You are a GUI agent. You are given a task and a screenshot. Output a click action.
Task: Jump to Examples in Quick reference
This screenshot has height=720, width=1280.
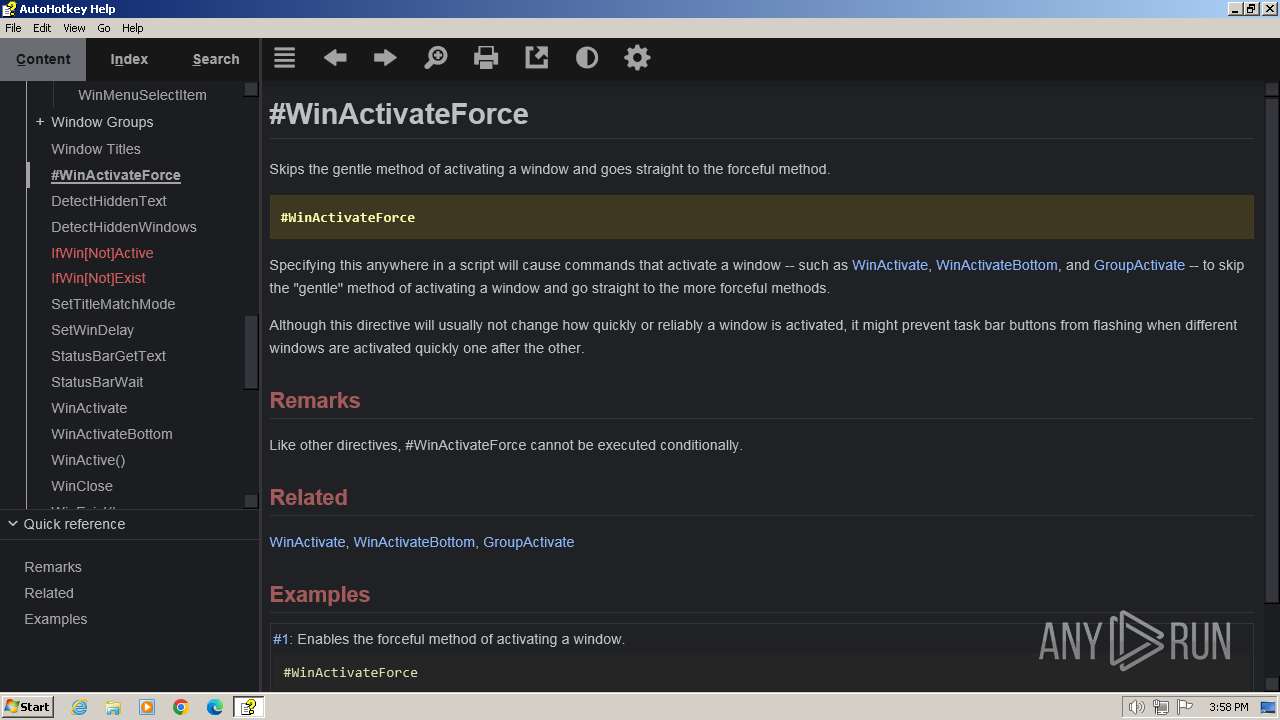click(56, 619)
